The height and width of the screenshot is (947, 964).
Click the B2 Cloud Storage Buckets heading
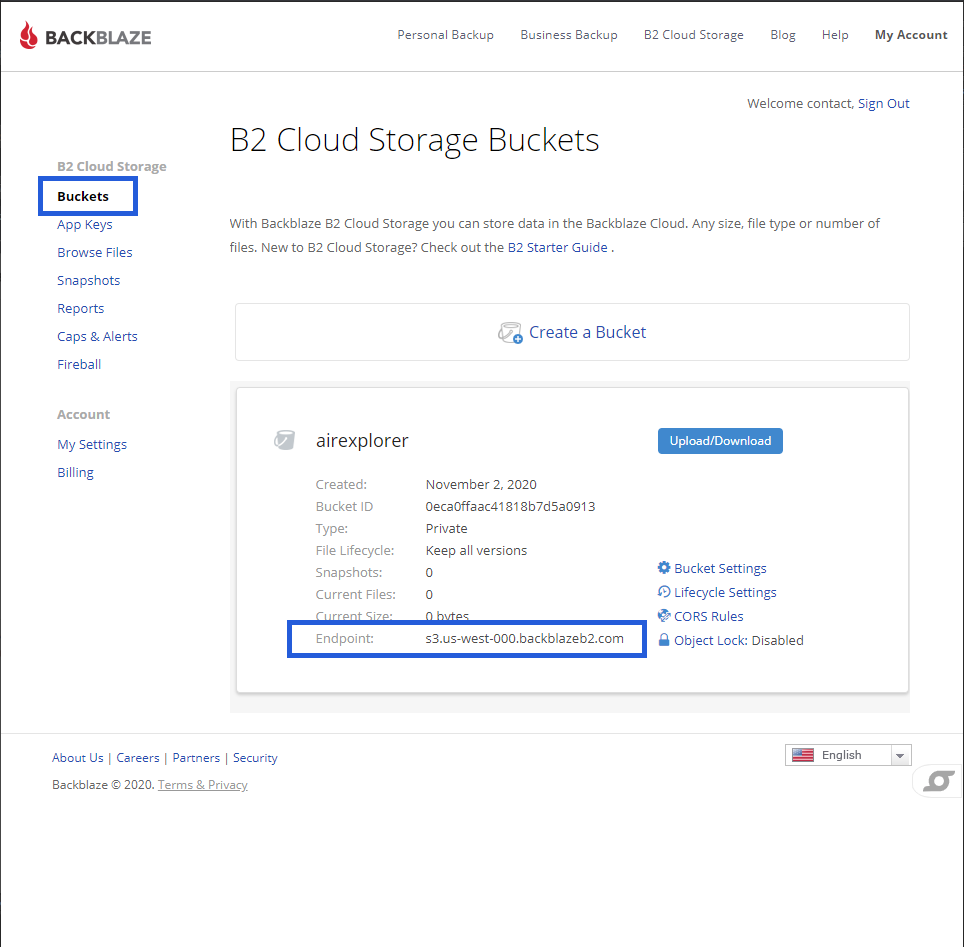pos(414,140)
